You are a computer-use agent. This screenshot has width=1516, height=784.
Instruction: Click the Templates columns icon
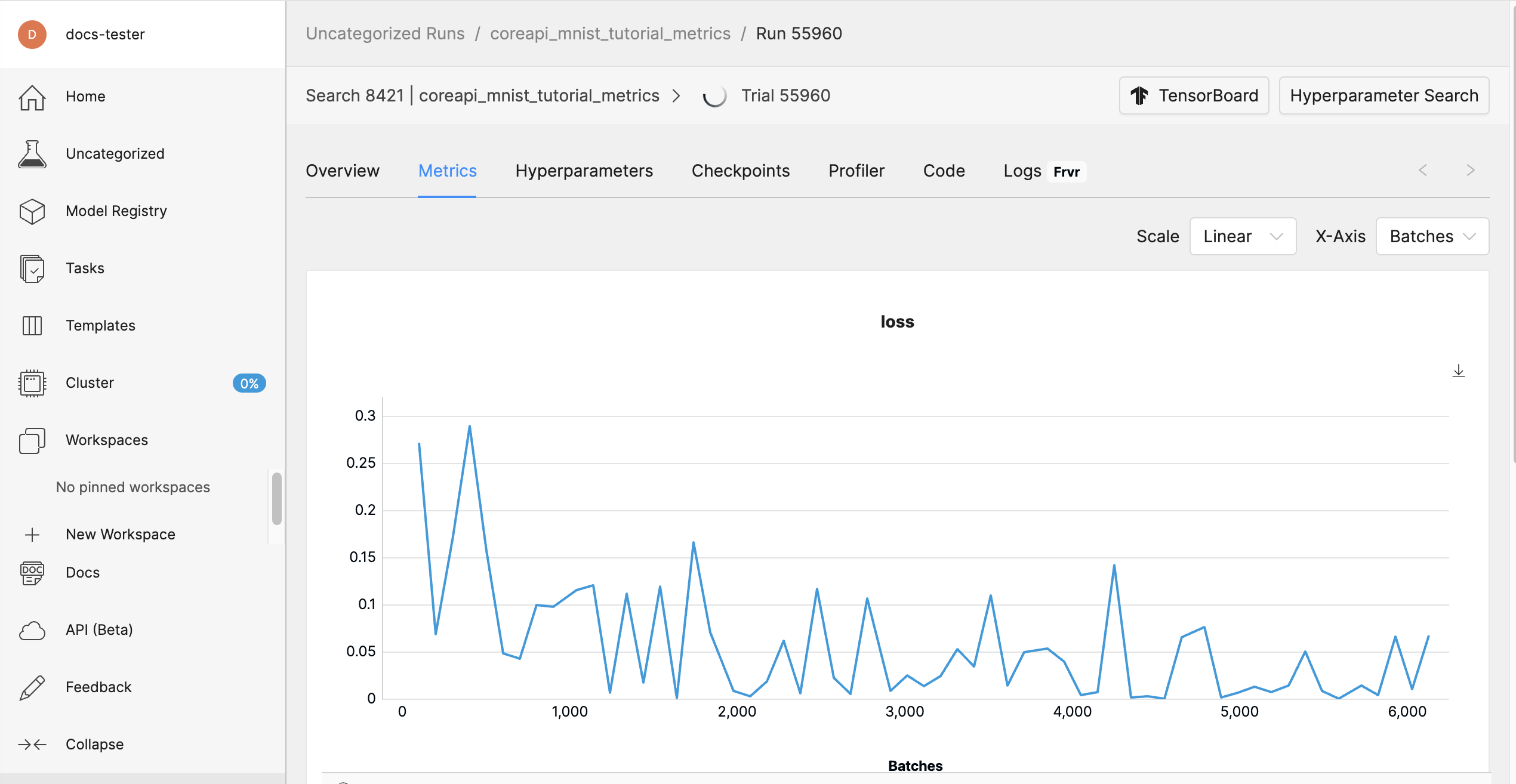32,326
